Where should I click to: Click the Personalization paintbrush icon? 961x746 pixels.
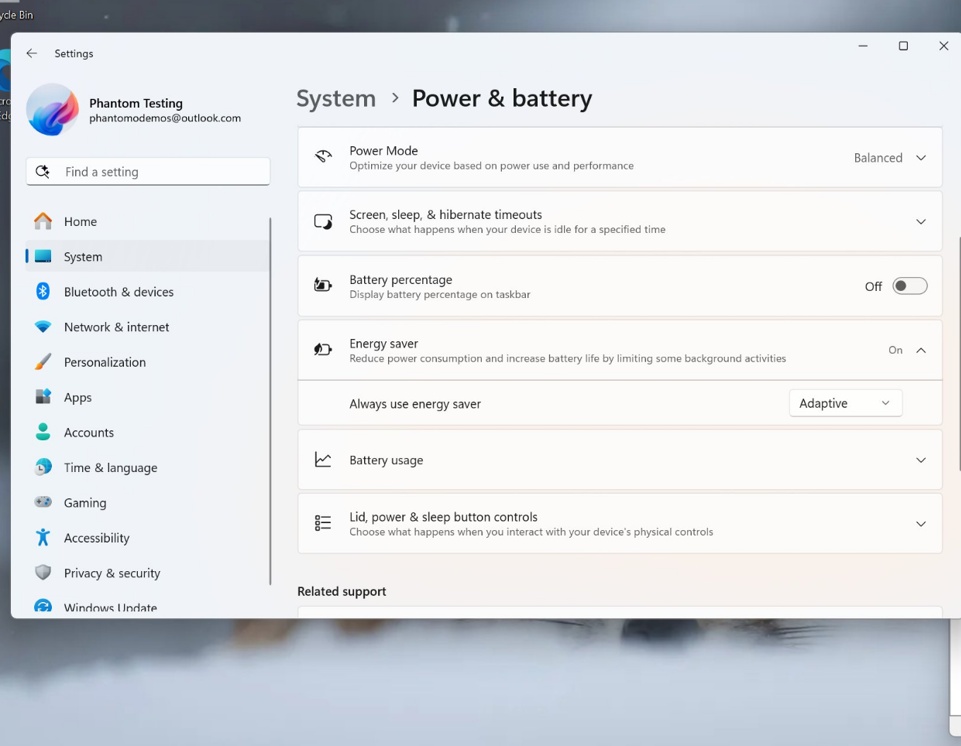coord(43,362)
